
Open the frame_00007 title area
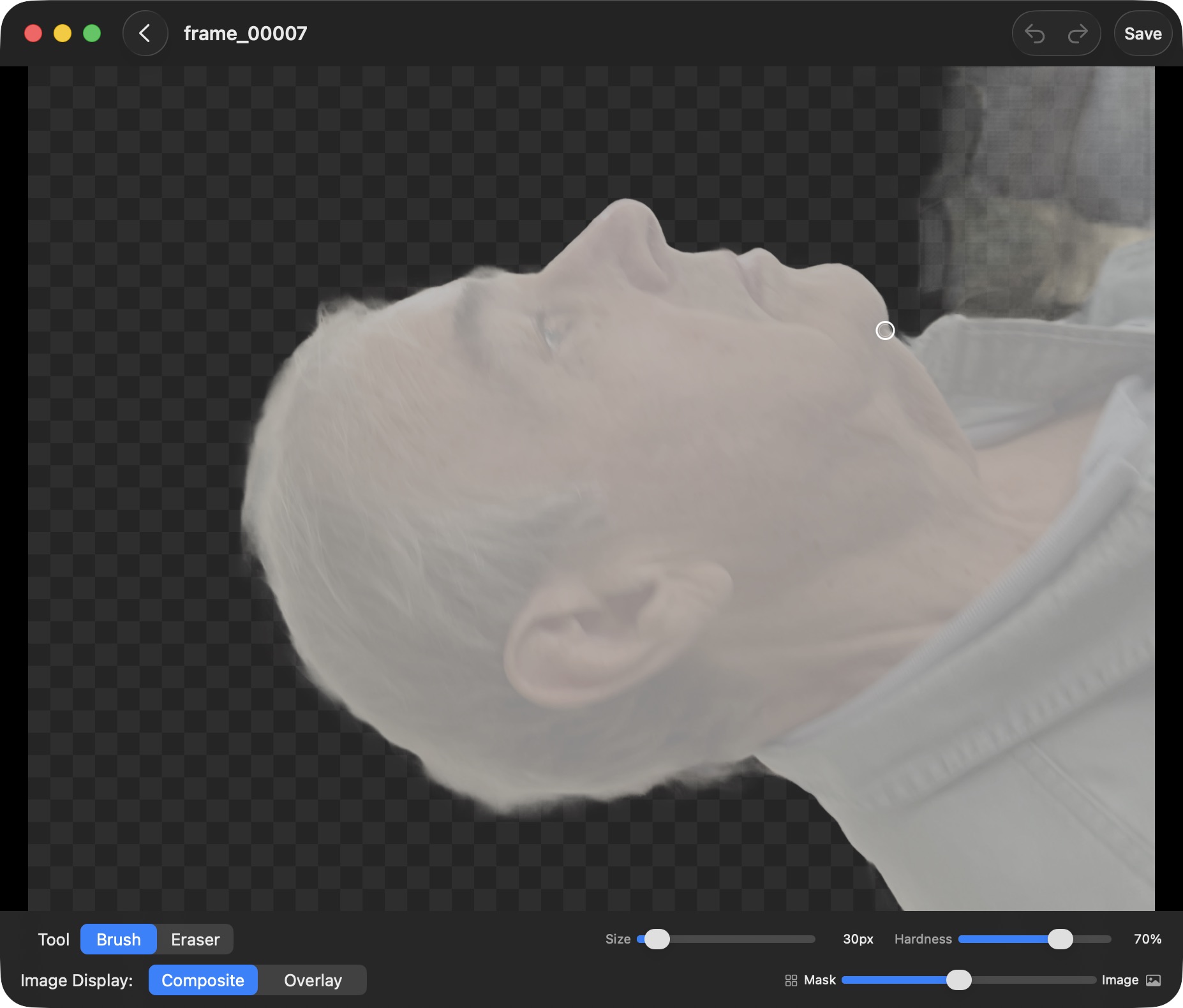pyautogui.click(x=245, y=33)
